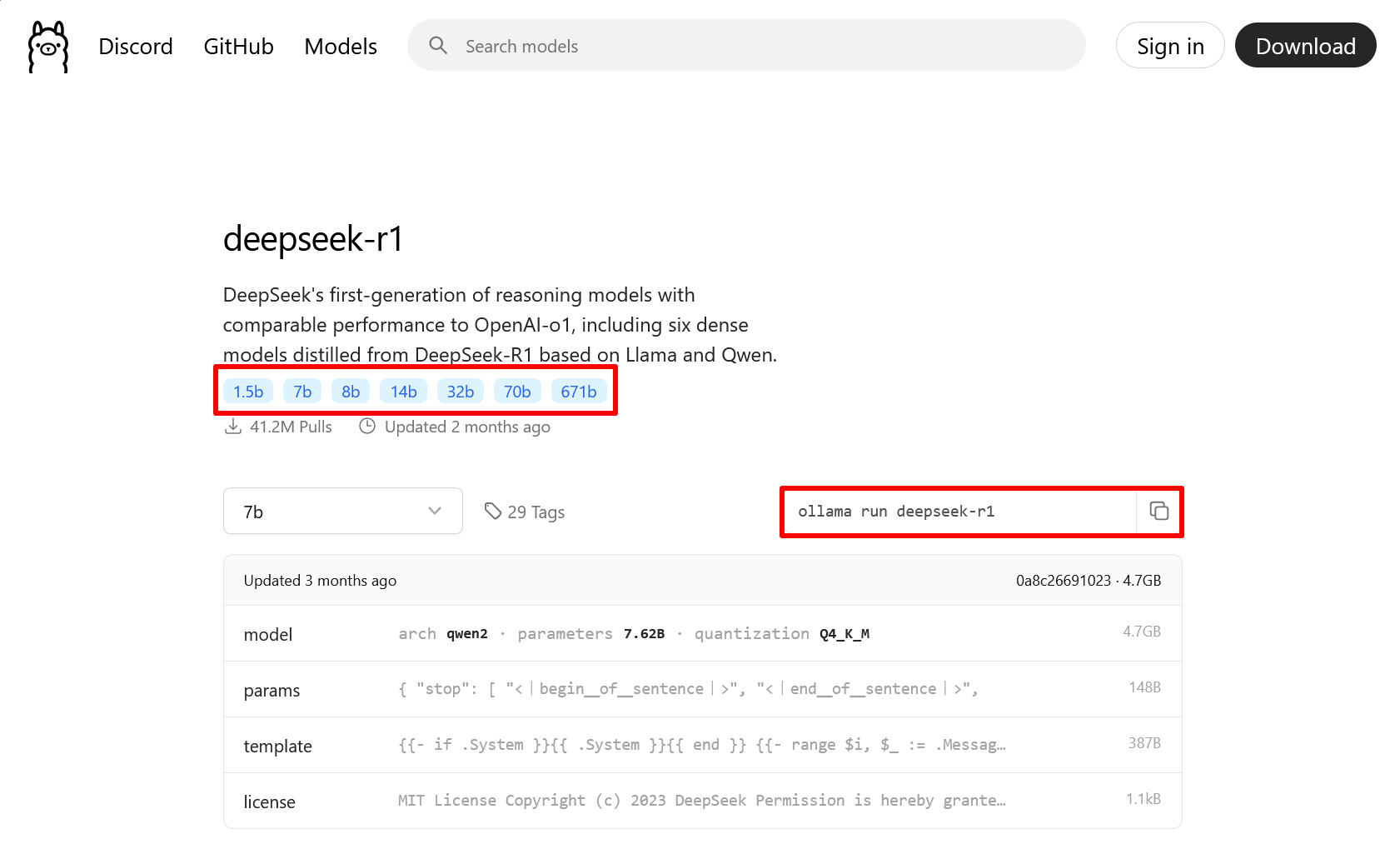Select the 1.5b size tag
Viewport: 1400px width, 844px height.
tap(248, 391)
